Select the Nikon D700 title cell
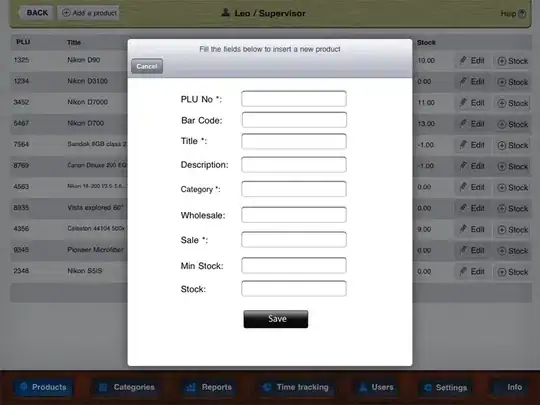 pos(85,123)
